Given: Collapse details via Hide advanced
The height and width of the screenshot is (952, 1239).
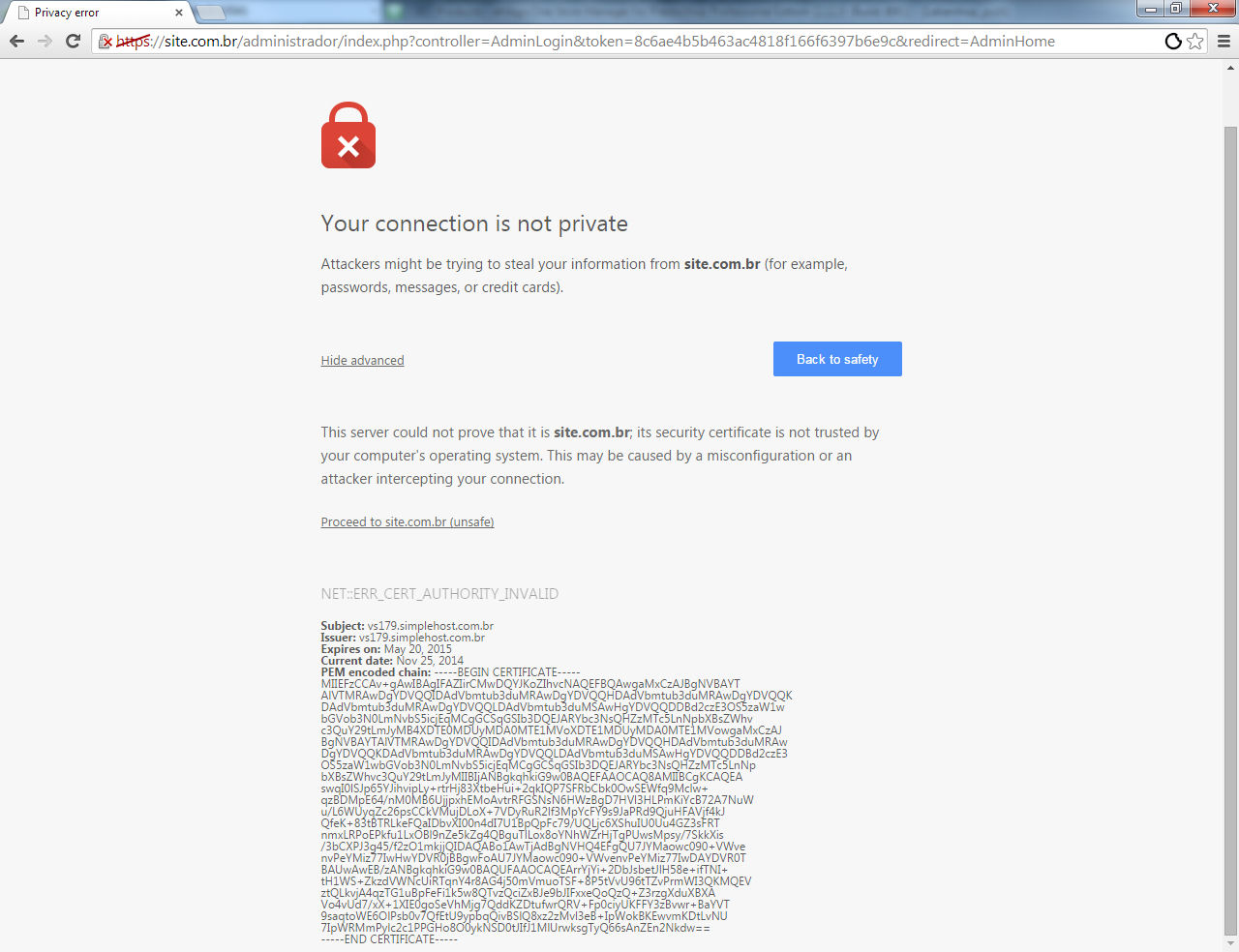Looking at the screenshot, I should (362, 360).
